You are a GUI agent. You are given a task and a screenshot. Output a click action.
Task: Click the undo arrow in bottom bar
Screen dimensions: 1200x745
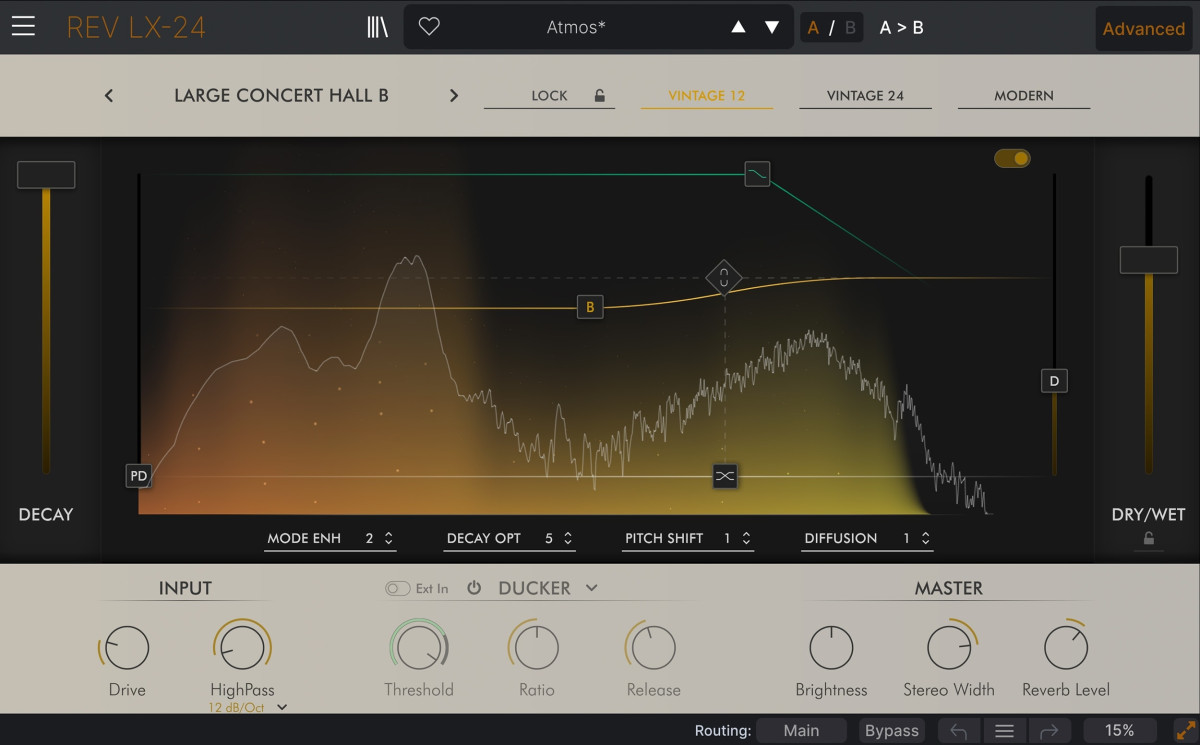[958, 731]
